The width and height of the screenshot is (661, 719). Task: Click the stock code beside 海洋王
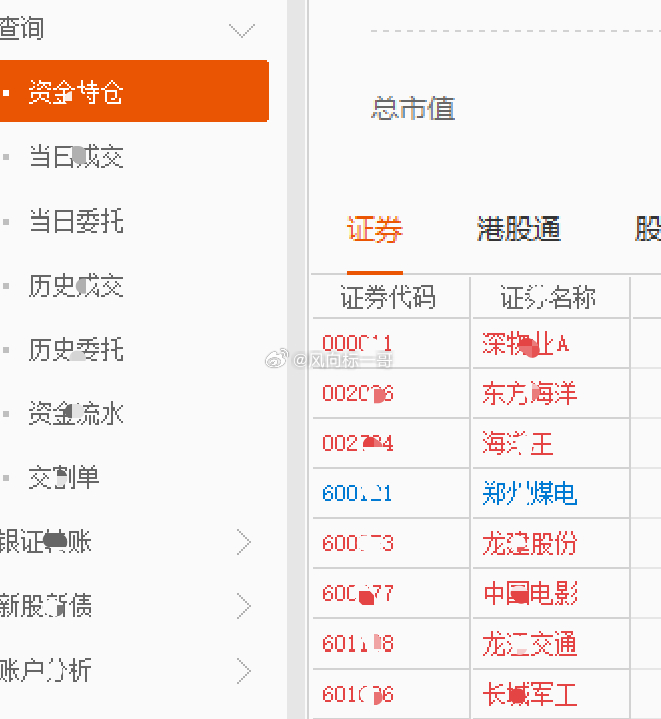click(358, 443)
